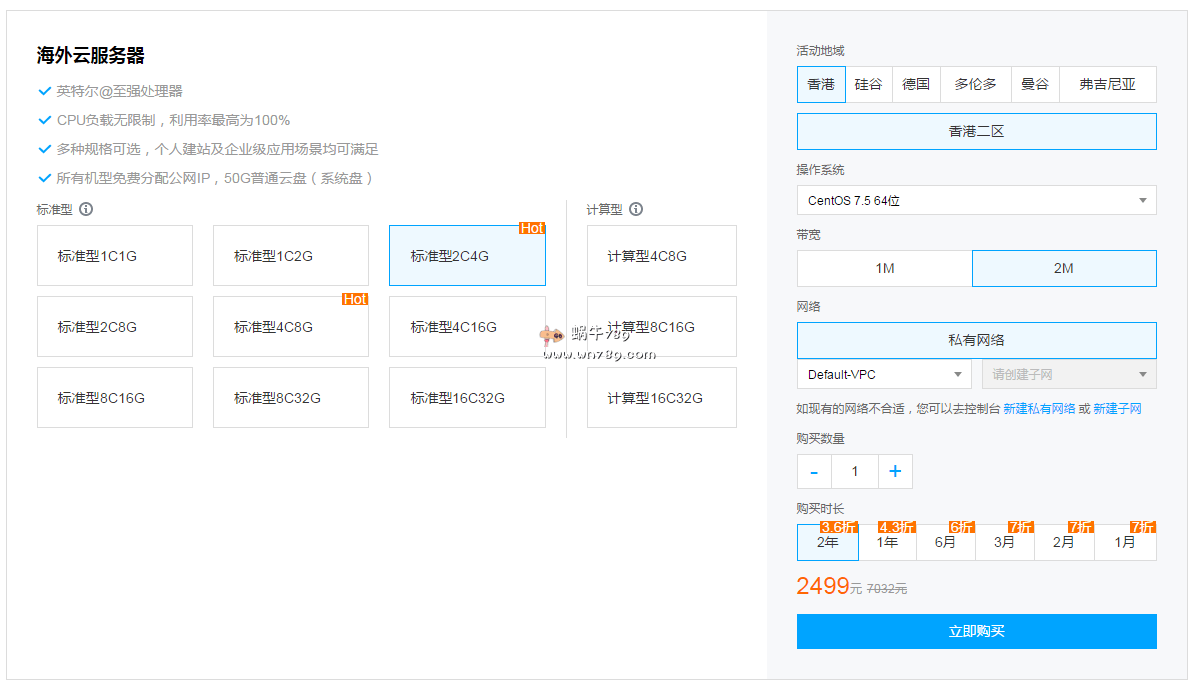Open the 新建私有网络 link

1039,409
